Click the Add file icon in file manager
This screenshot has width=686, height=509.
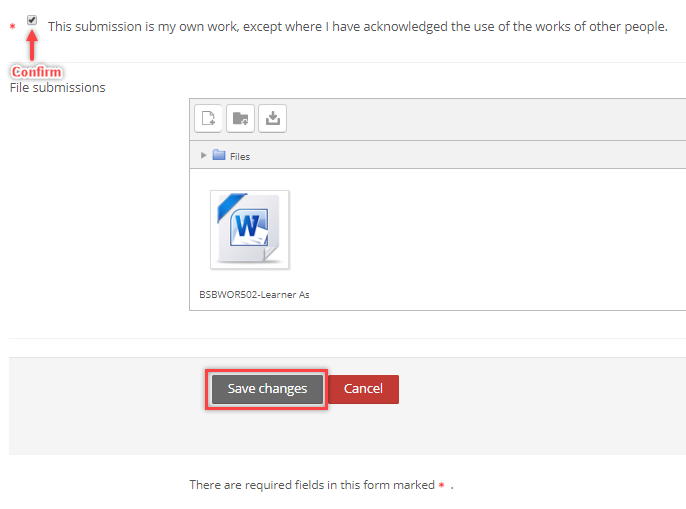tap(208, 119)
